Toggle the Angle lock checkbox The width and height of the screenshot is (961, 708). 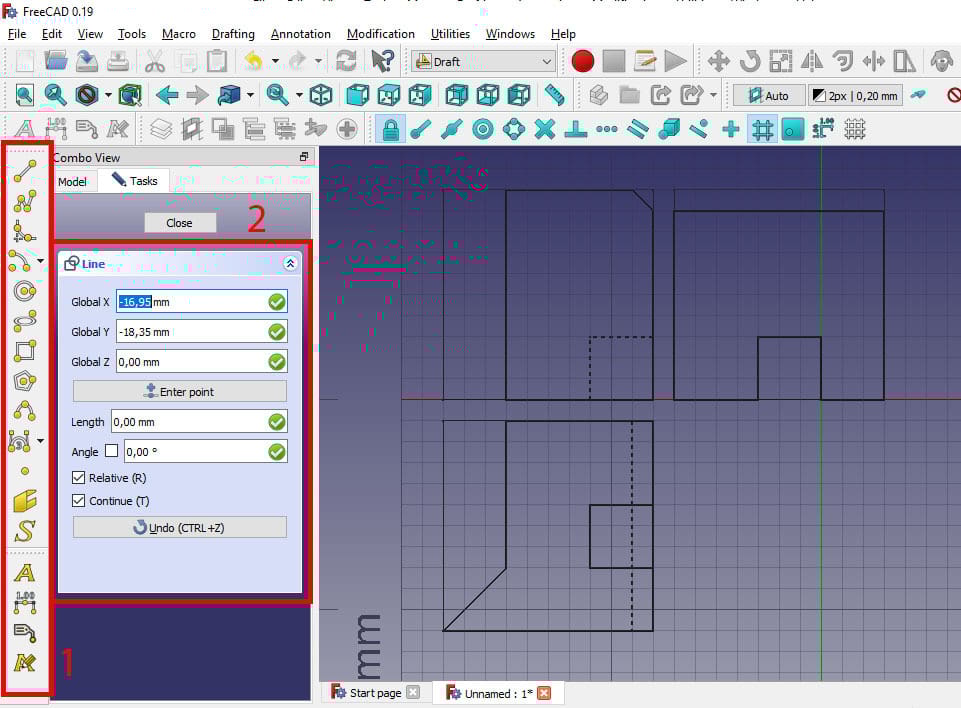pos(112,451)
